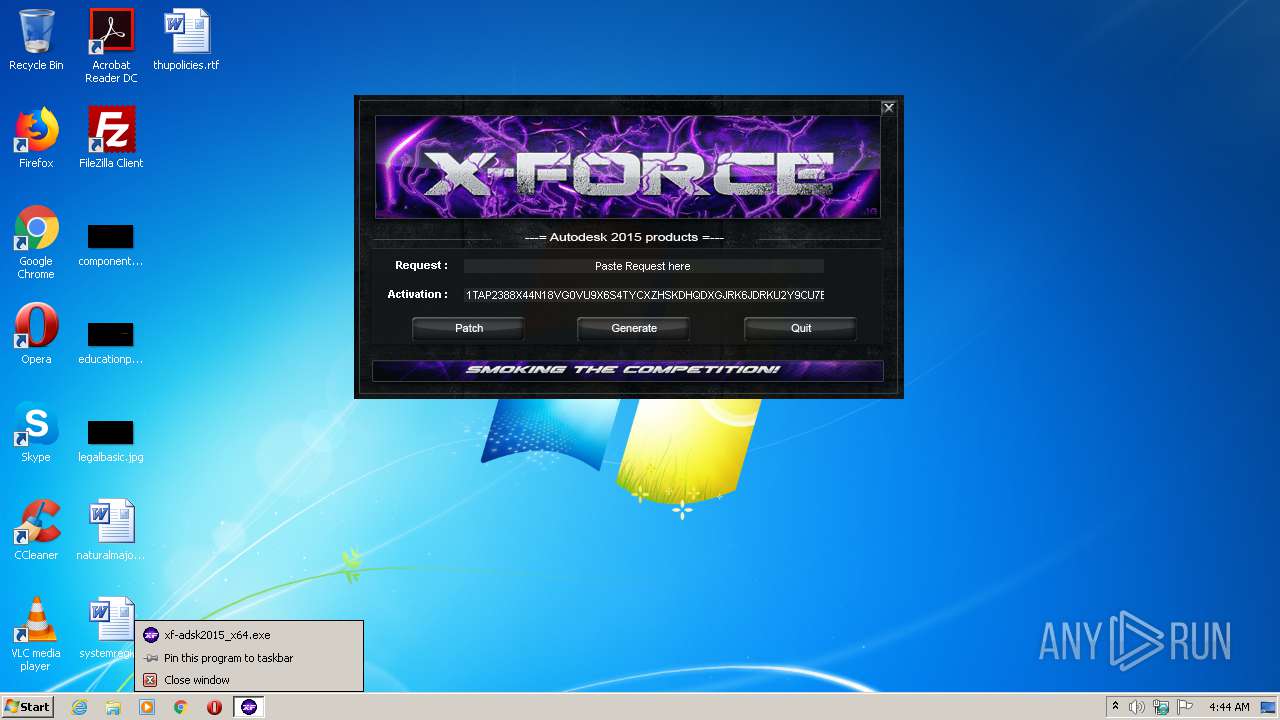Open the Start menu

pos(27,707)
